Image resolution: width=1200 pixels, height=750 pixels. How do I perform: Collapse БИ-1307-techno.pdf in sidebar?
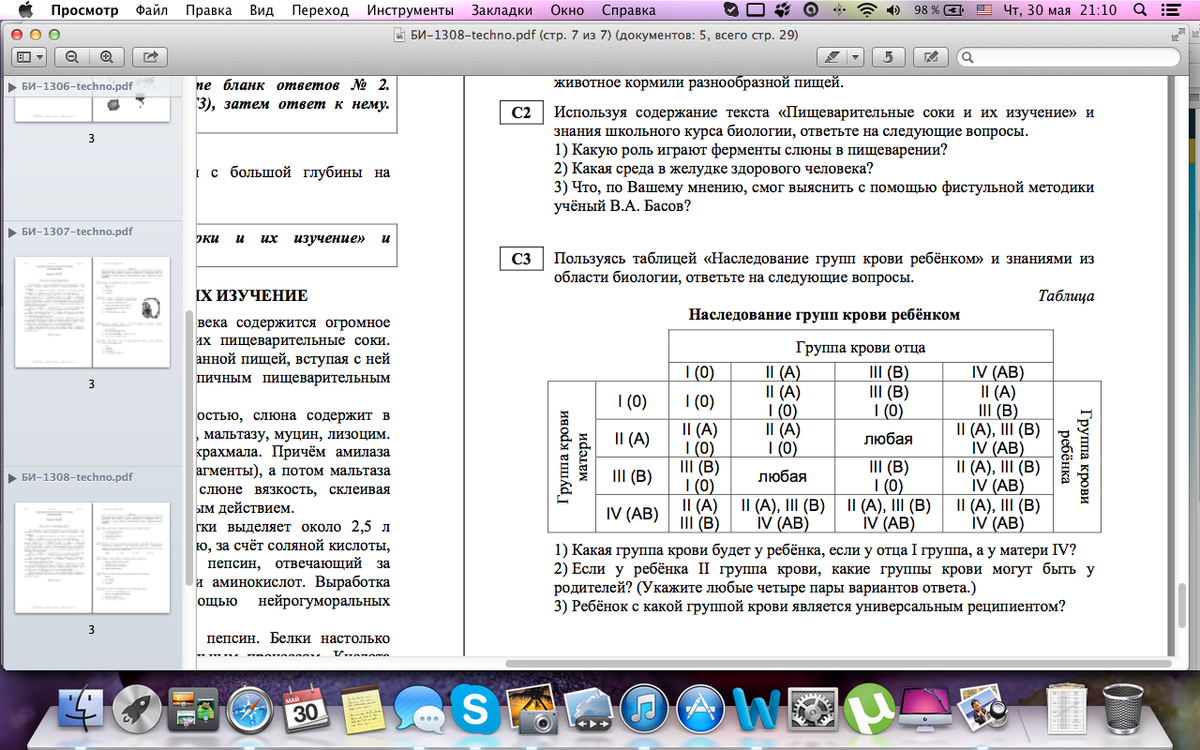point(13,231)
